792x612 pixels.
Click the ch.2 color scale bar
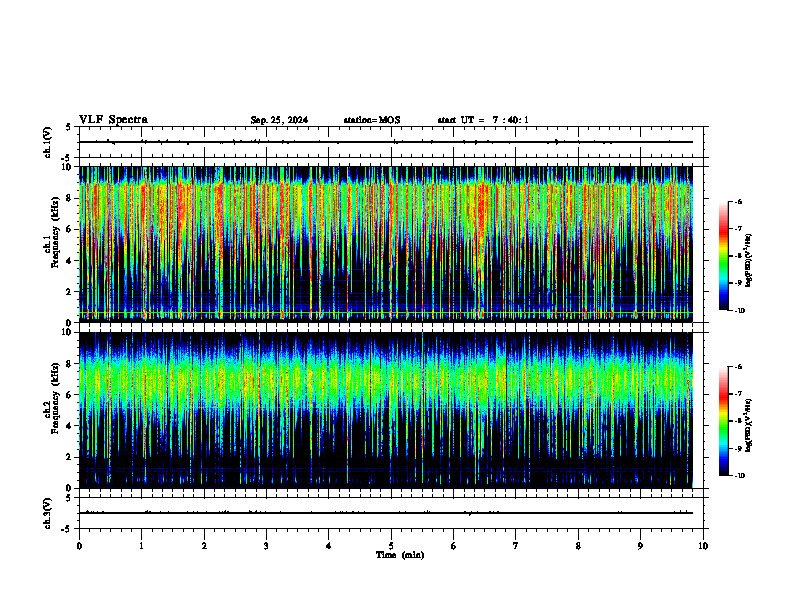coord(723,421)
